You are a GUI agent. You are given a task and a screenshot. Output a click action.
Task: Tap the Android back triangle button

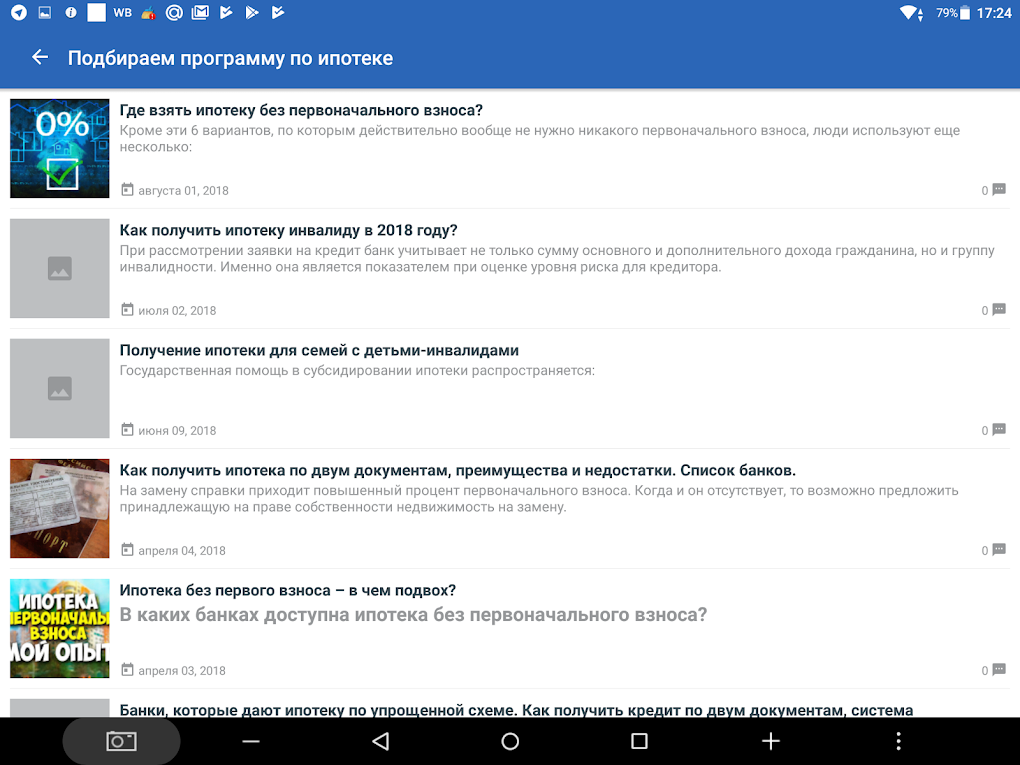381,741
